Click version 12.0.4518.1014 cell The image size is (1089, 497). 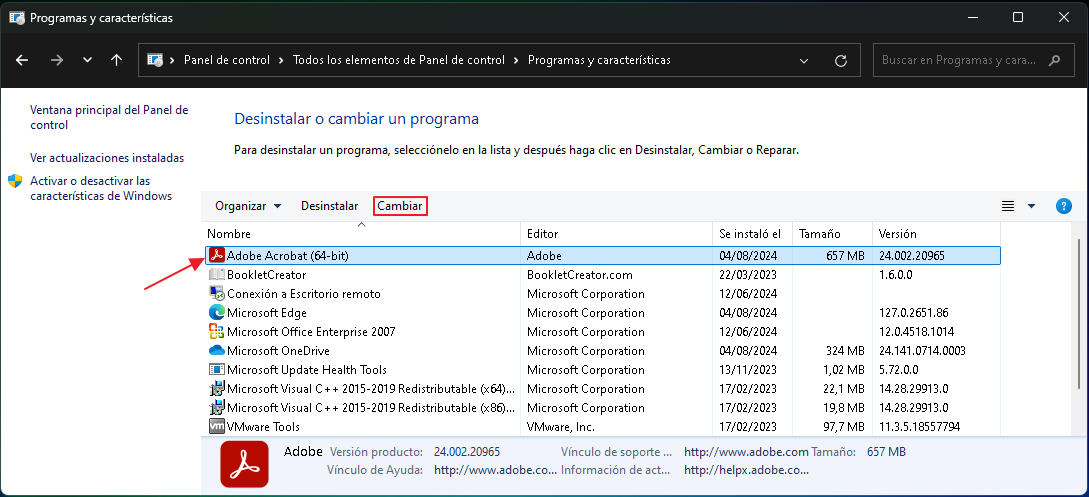(x=916, y=332)
